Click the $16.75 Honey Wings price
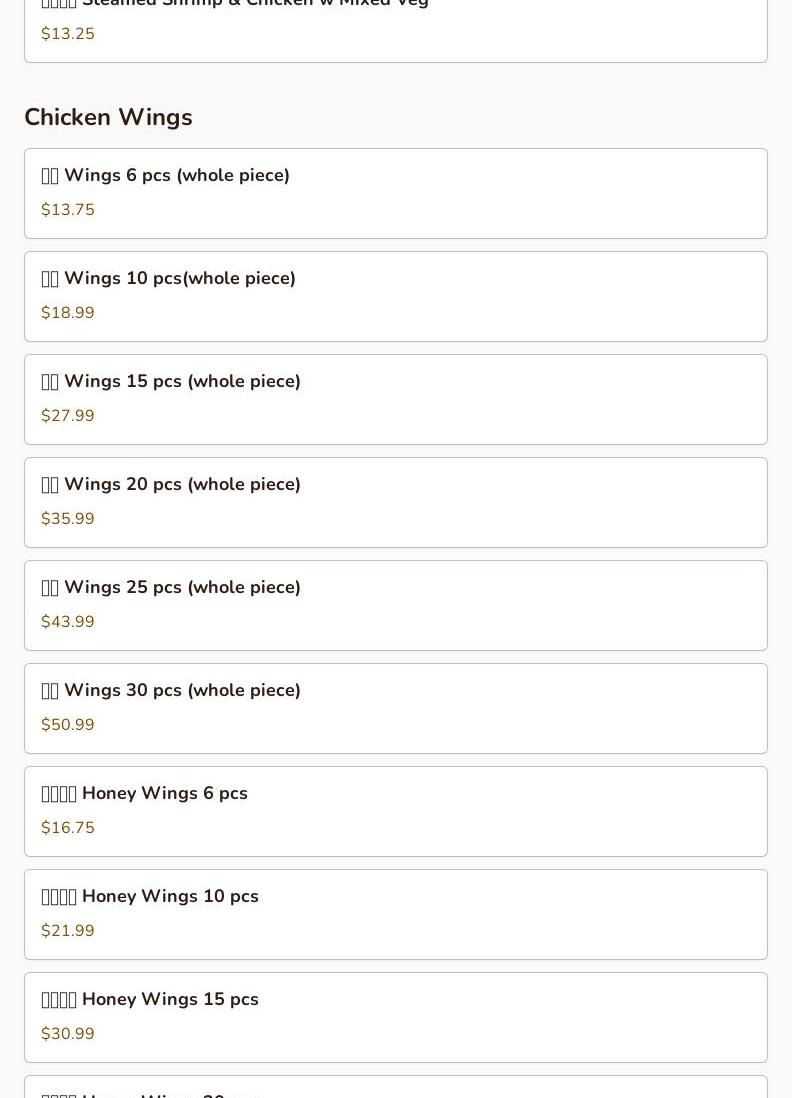Viewport: 792px width, 1098px height. (67, 827)
